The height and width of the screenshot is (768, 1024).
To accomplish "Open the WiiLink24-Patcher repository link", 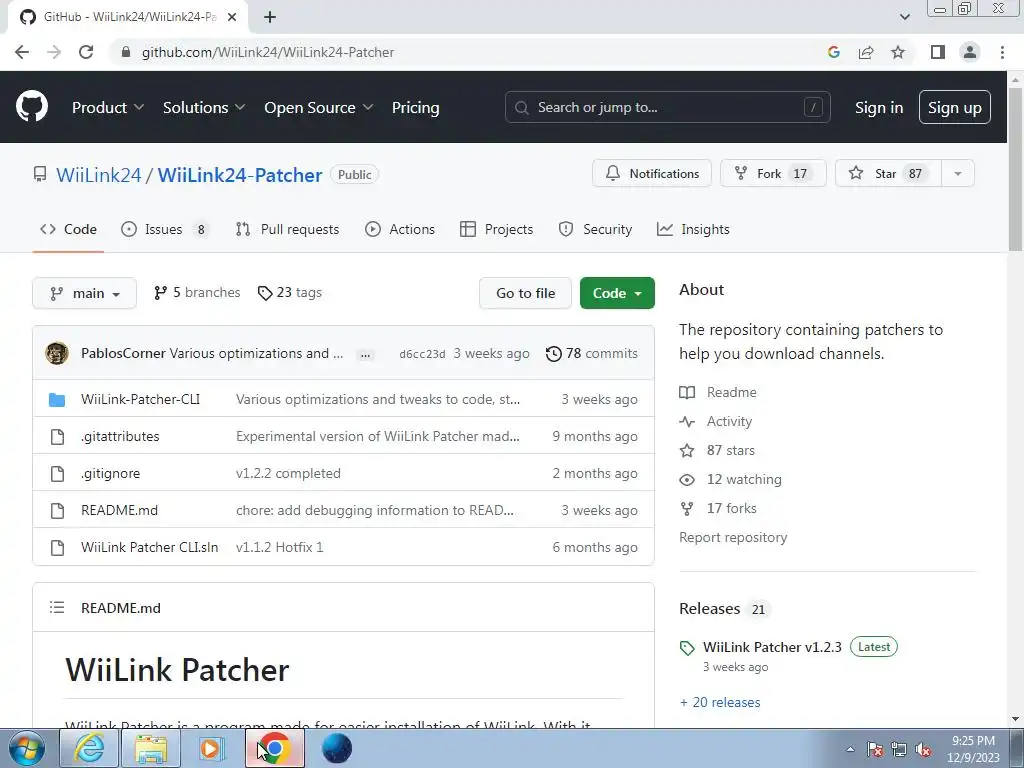I will coord(240,175).
